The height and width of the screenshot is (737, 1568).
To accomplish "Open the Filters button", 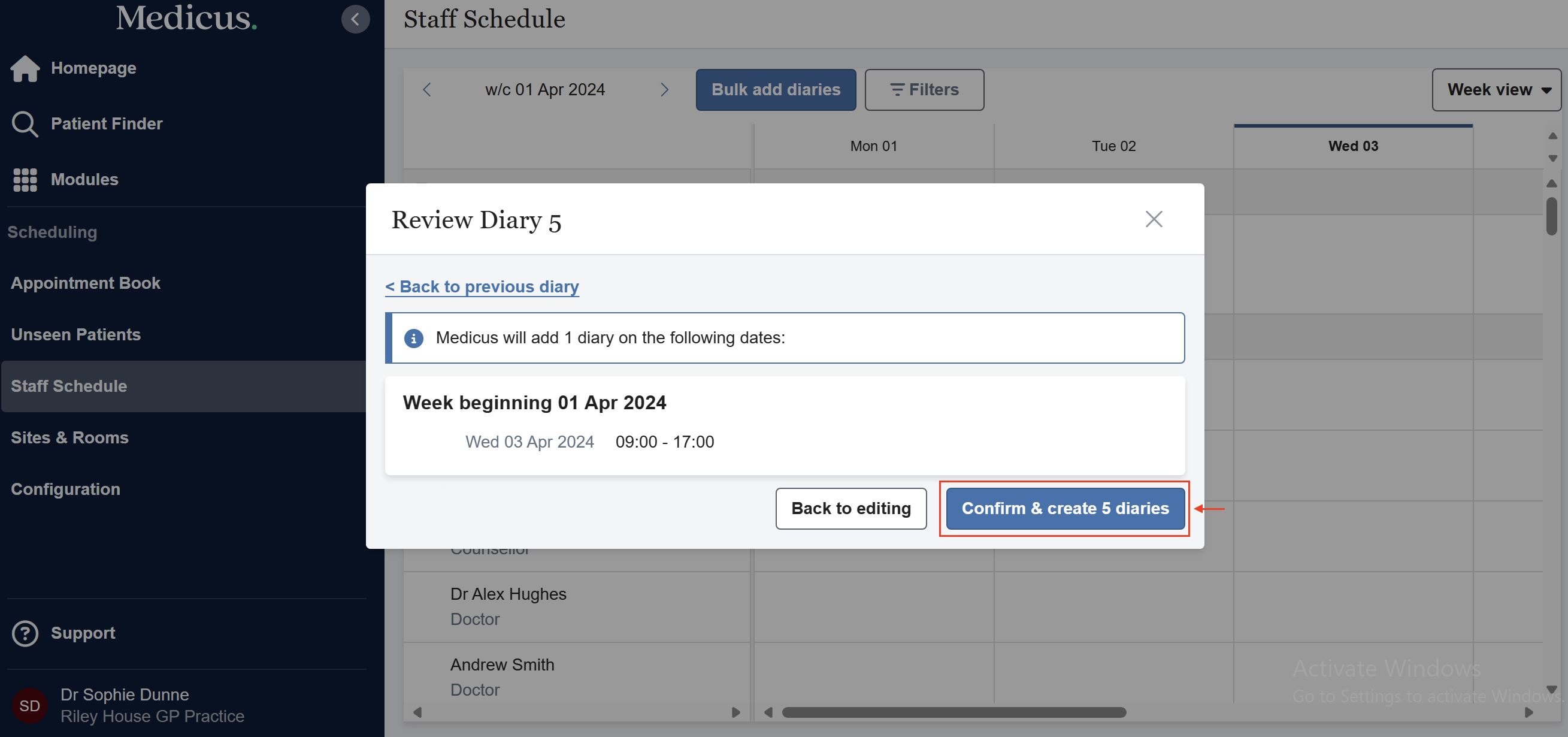I will [924, 90].
